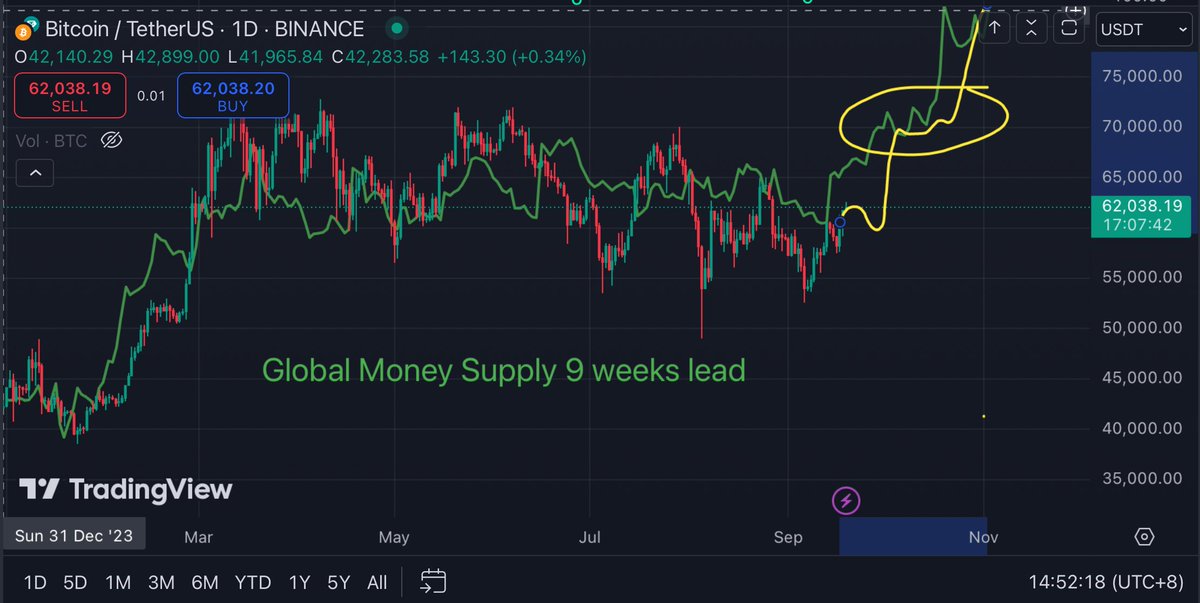Click the 50,000.00 price axis label

click(x=1144, y=327)
